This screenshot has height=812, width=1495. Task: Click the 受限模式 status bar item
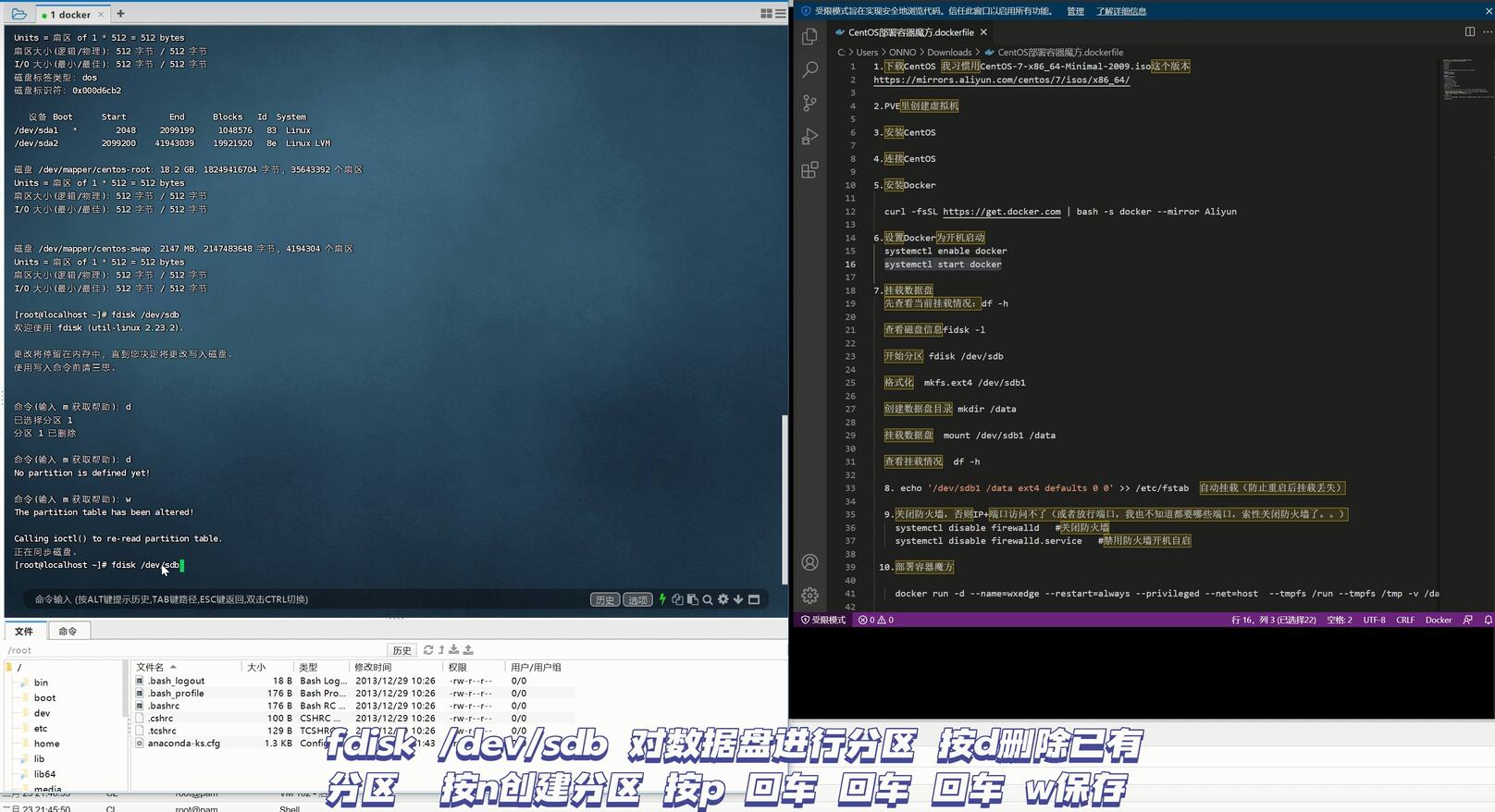[x=823, y=620]
